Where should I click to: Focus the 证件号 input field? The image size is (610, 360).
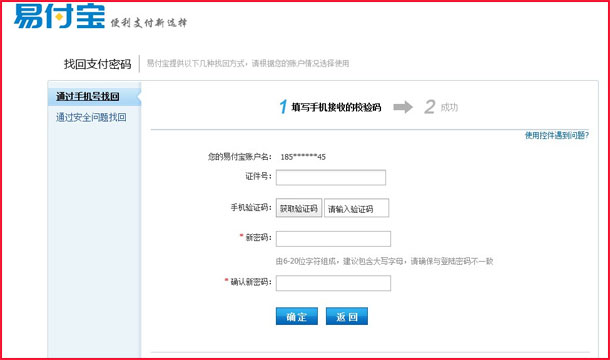coord(331,177)
